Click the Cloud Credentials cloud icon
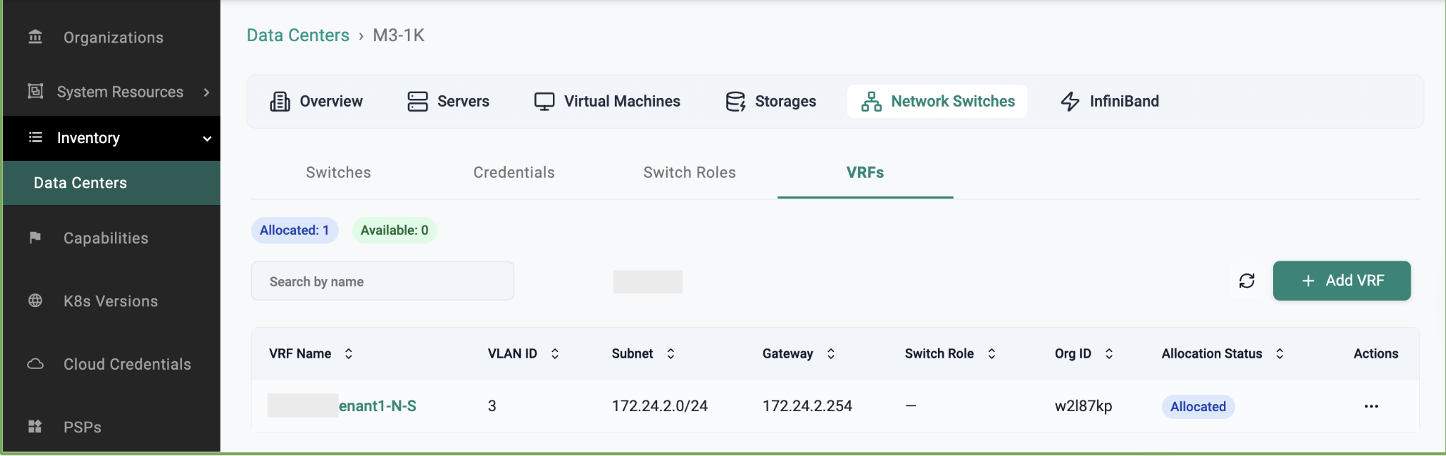 tap(36, 364)
